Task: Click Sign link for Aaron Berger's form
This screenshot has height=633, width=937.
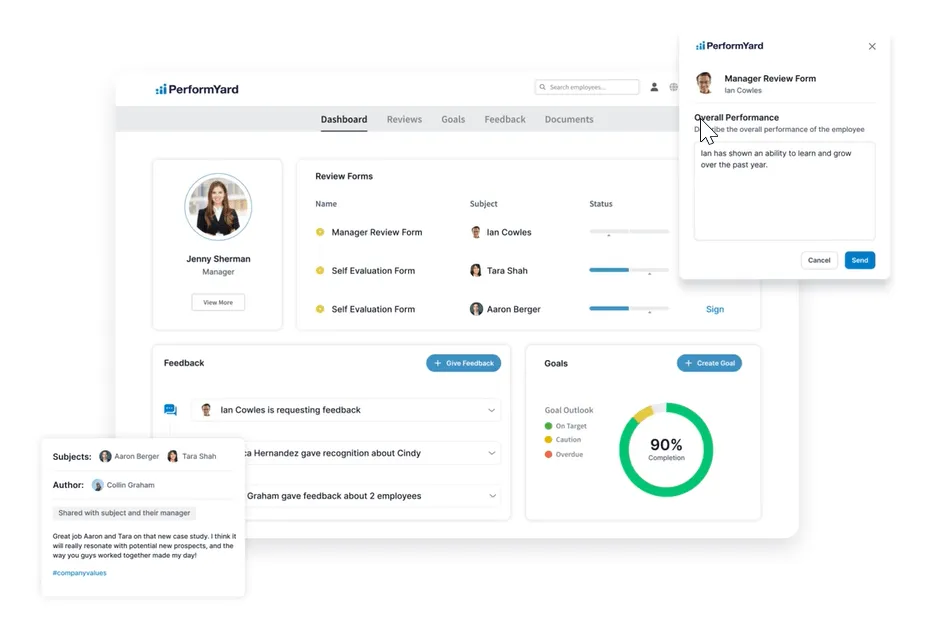Action: click(x=715, y=309)
